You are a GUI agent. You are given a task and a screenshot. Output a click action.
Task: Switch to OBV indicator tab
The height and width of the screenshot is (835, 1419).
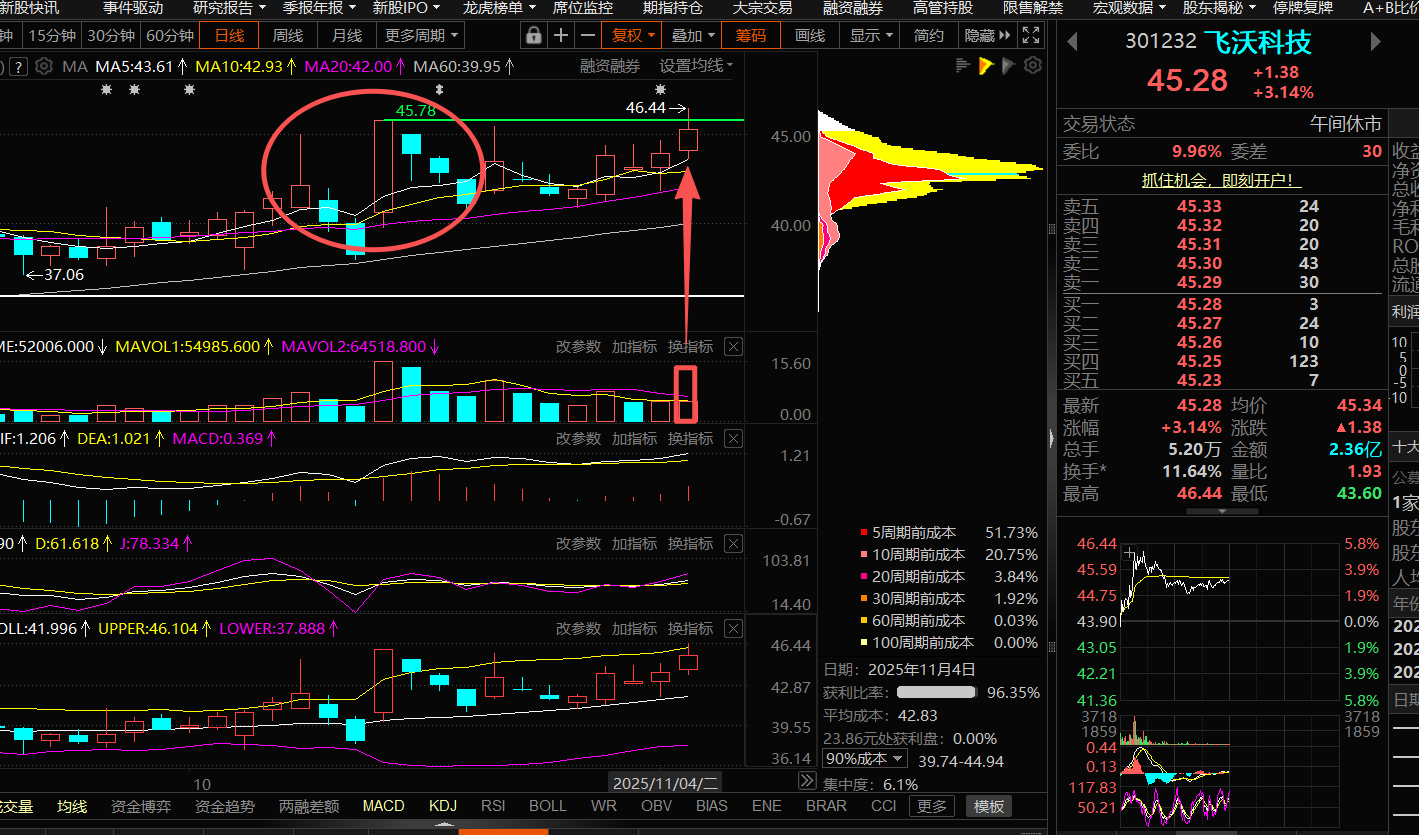click(656, 806)
